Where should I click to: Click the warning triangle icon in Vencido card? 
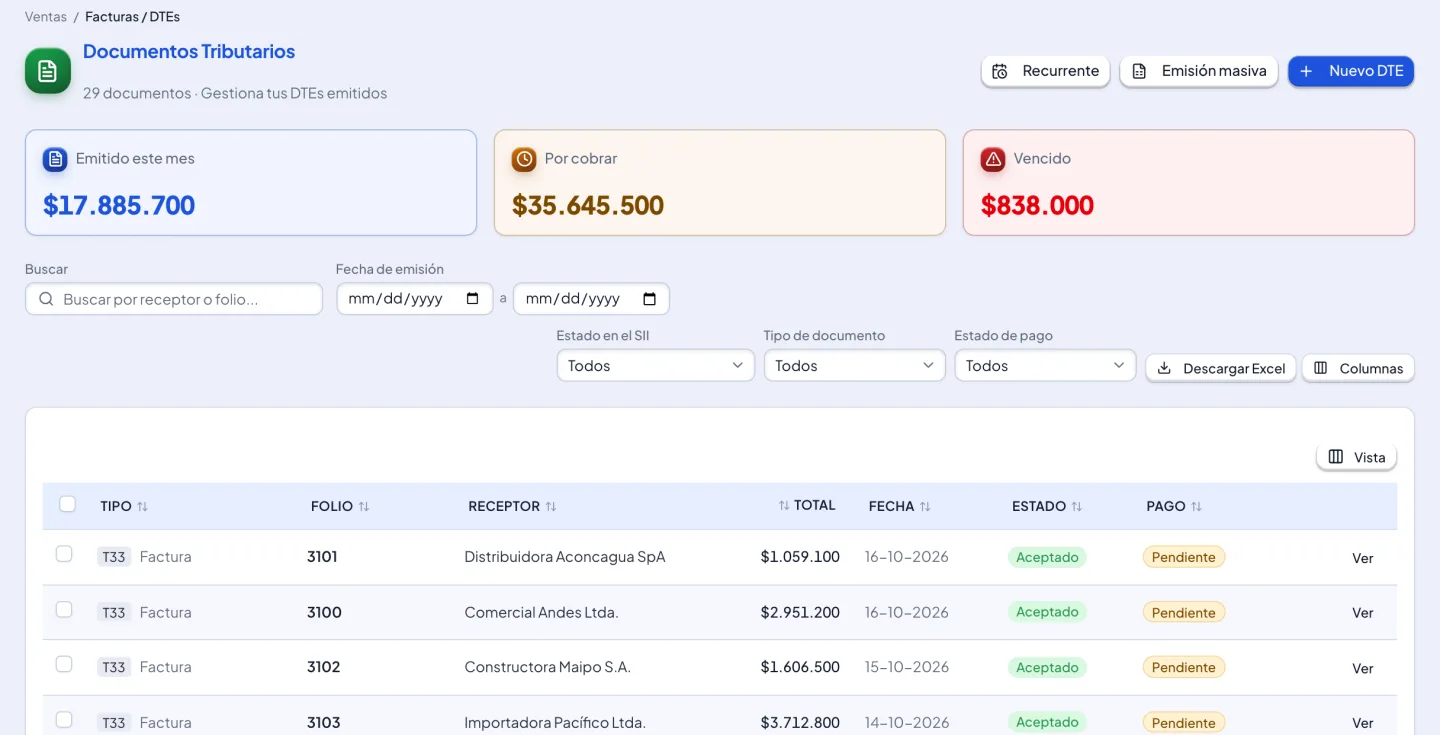coord(993,159)
